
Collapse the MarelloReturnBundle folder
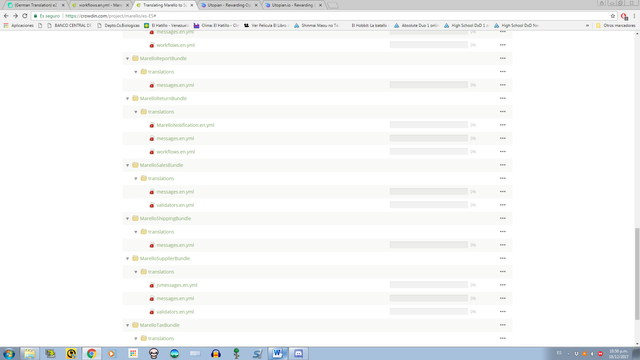[x=127, y=98]
